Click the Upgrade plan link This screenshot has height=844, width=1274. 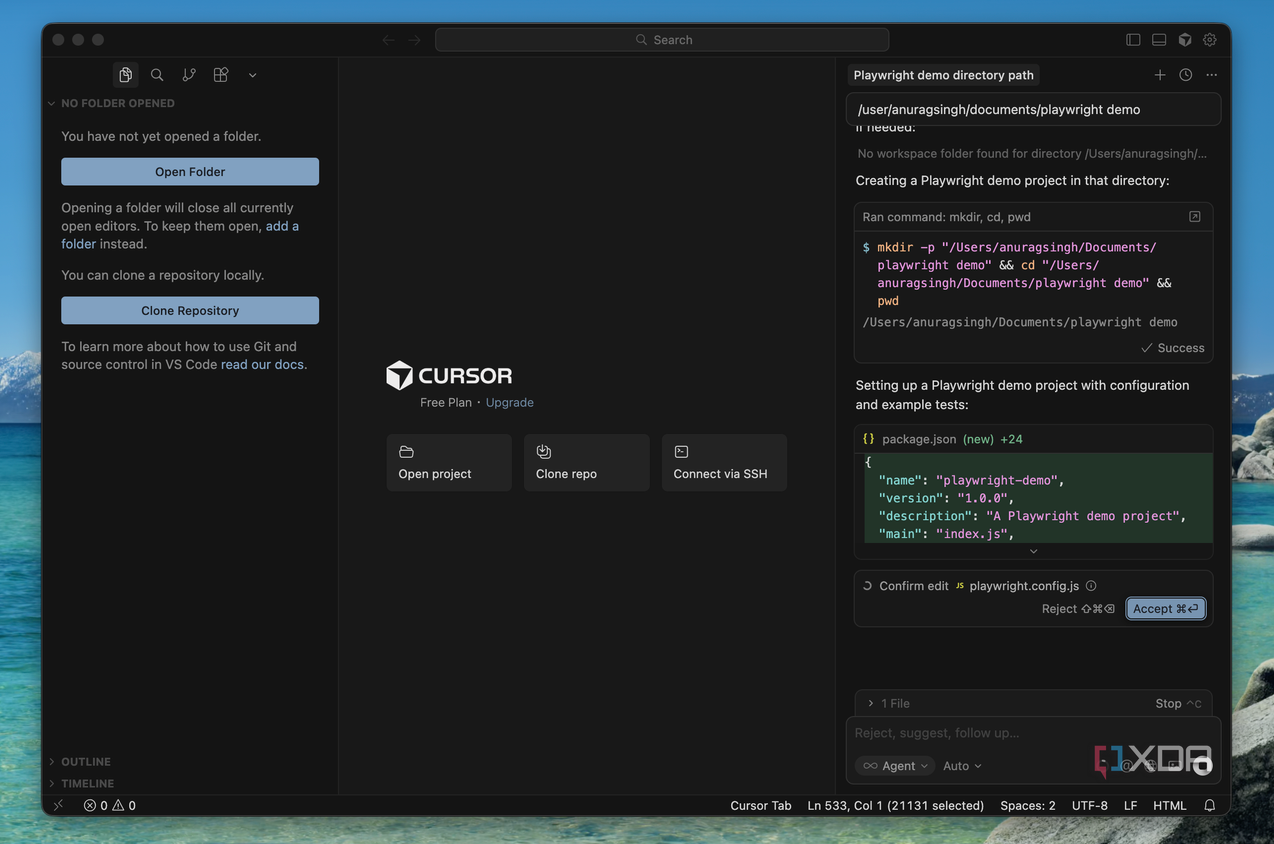[510, 402]
